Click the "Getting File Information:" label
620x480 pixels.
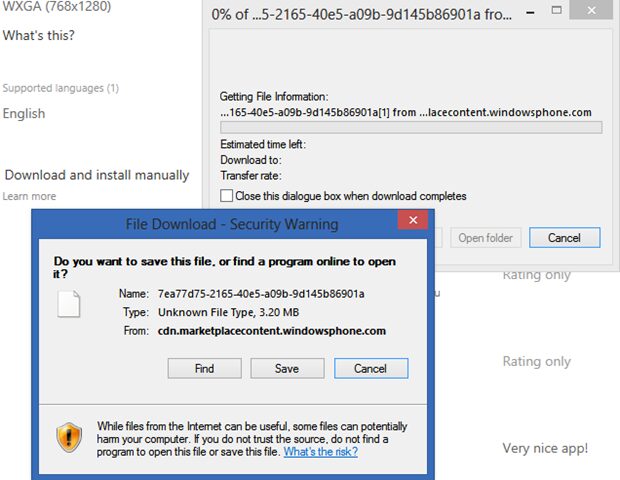pyautogui.click(x=274, y=96)
